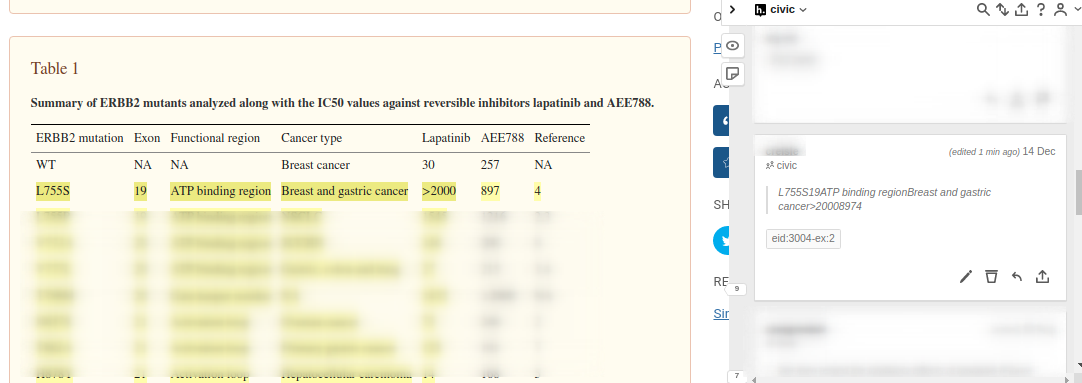Open the 14 Dec annotation timestamp

1039,151
